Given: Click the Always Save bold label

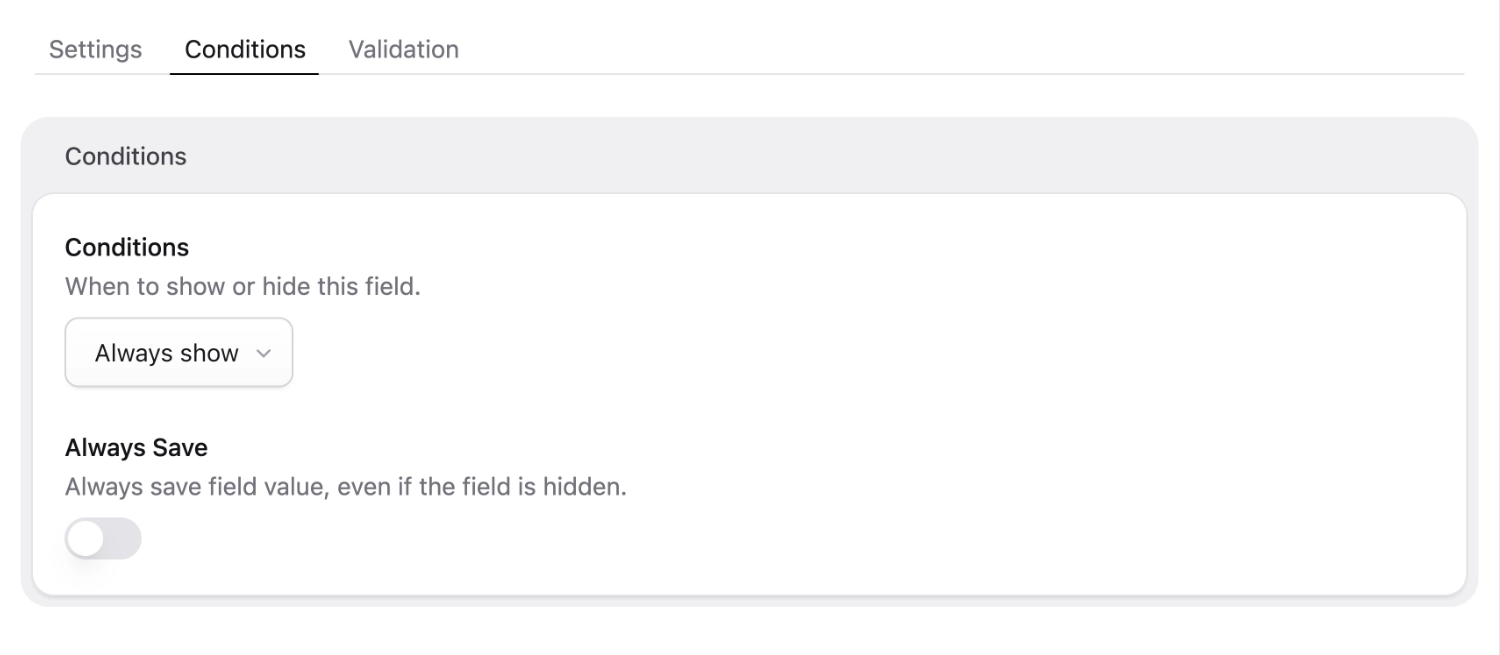Looking at the screenshot, I should pyautogui.click(x=135, y=447).
